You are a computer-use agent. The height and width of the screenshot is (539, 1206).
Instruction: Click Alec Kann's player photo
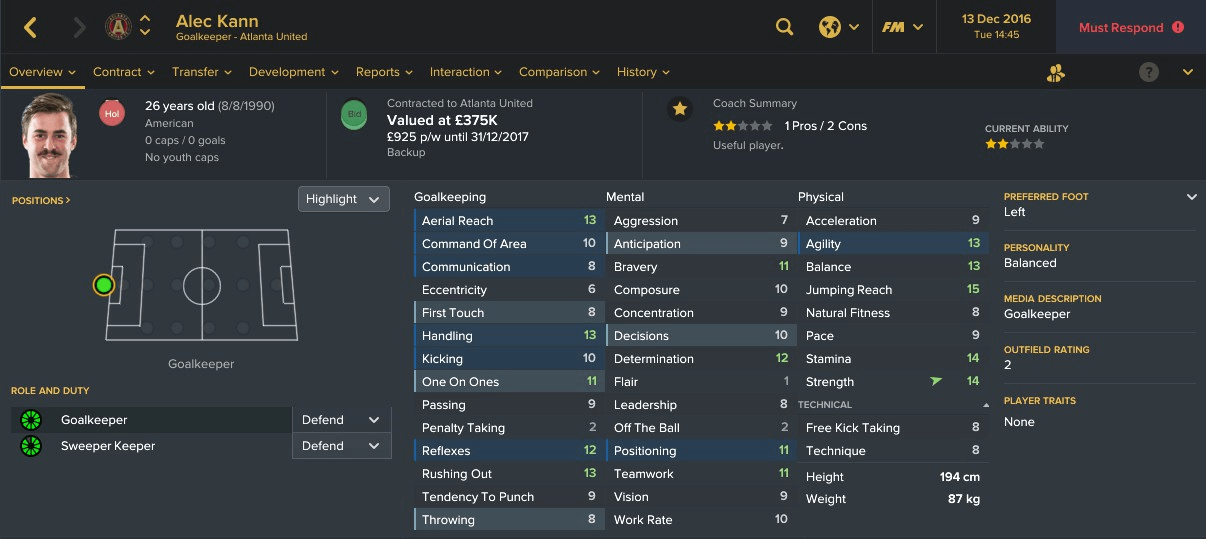click(49, 135)
